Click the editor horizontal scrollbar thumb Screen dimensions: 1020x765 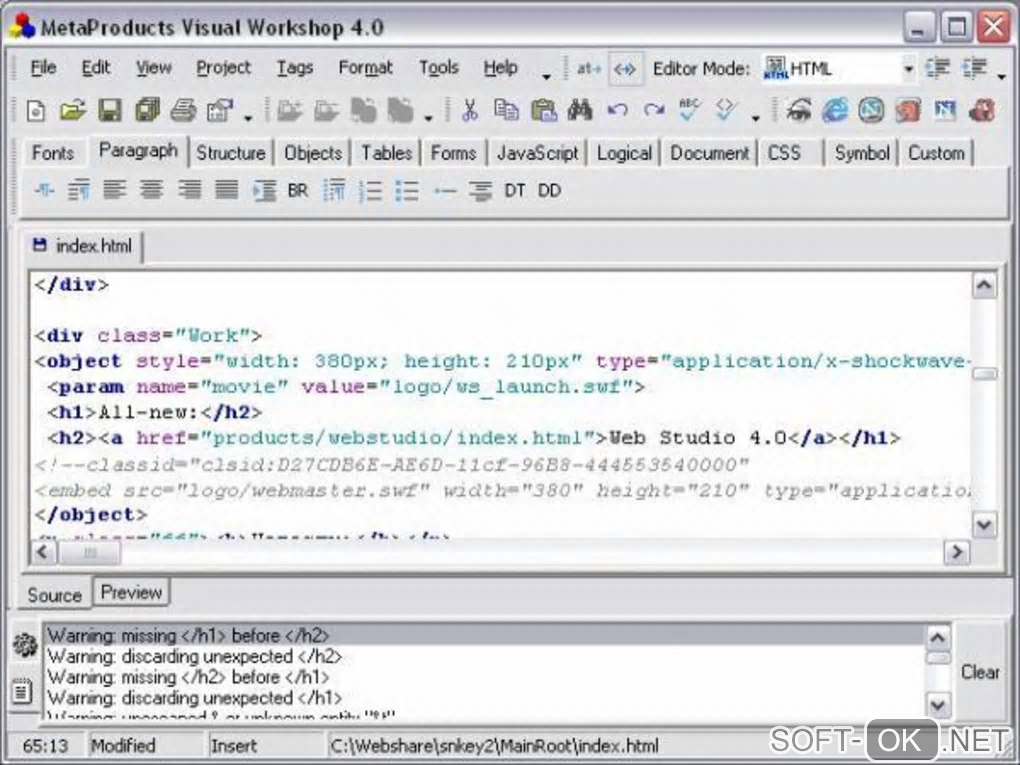90,553
